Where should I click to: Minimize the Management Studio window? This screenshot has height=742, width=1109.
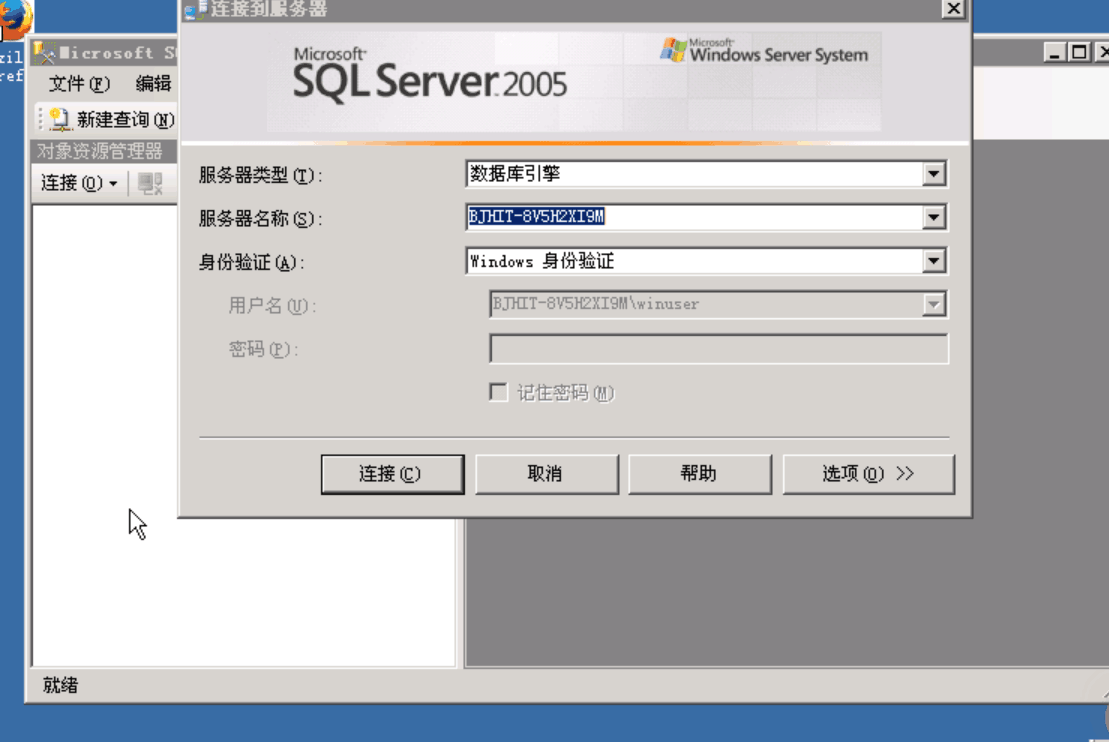point(1055,52)
